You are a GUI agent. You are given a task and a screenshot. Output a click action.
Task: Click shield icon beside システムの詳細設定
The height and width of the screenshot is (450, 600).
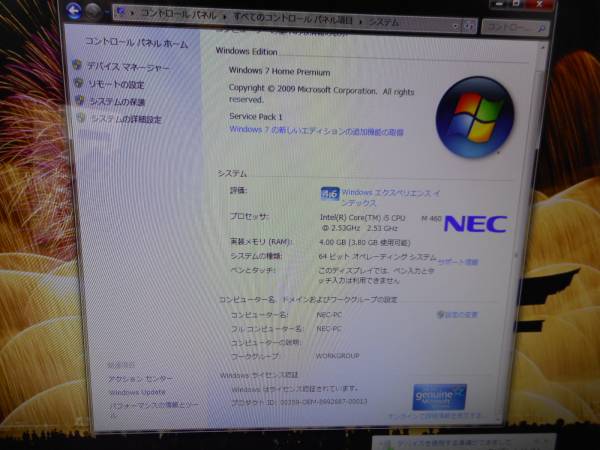tap(80, 117)
